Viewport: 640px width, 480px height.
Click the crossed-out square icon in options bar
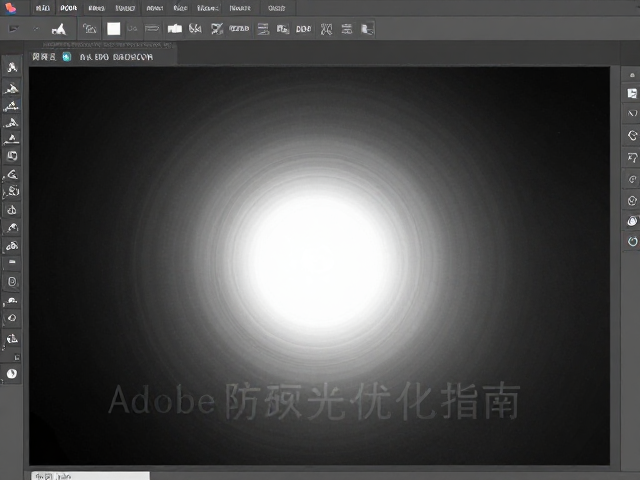coord(217,29)
